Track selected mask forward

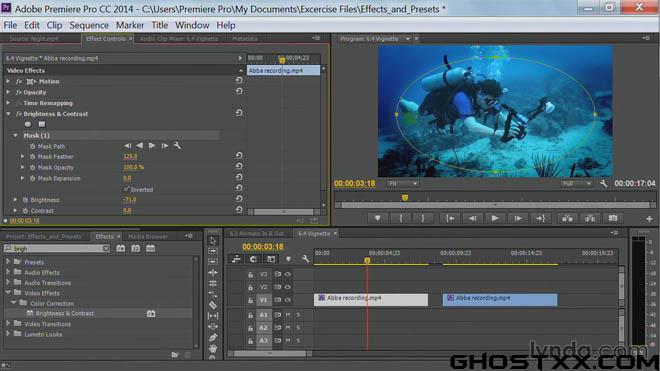152,146
